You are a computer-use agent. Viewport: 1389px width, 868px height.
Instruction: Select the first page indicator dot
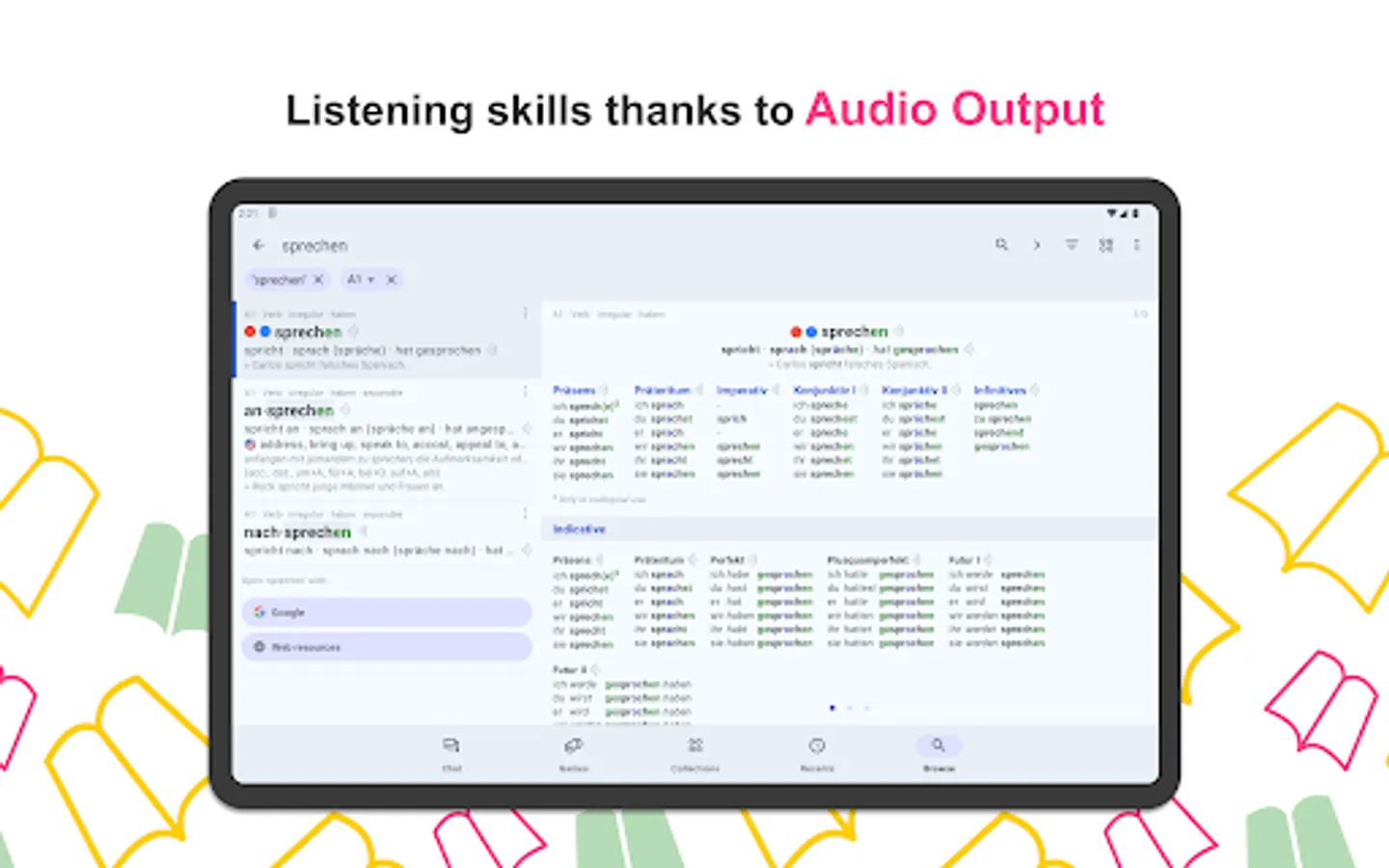pyautogui.click(x=832, y=708)
